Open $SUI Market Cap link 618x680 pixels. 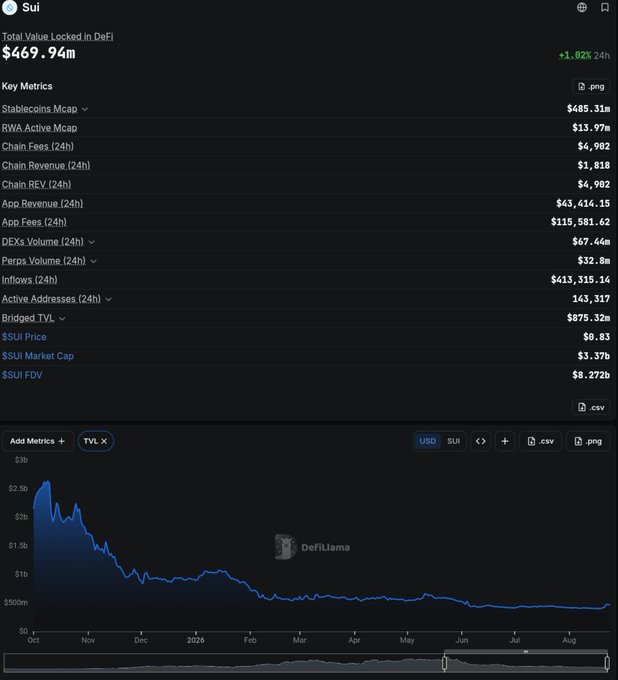[38, 356]
